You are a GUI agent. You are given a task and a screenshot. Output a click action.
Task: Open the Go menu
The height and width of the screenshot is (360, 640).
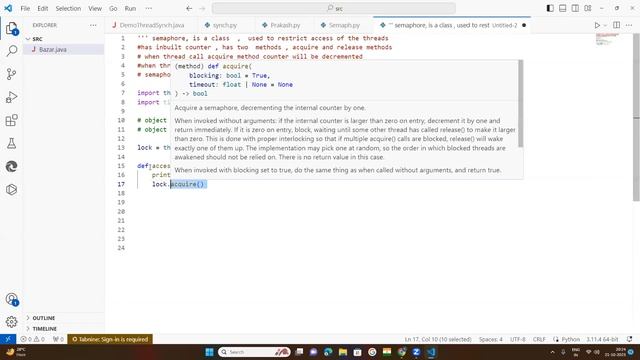[113, 8]
